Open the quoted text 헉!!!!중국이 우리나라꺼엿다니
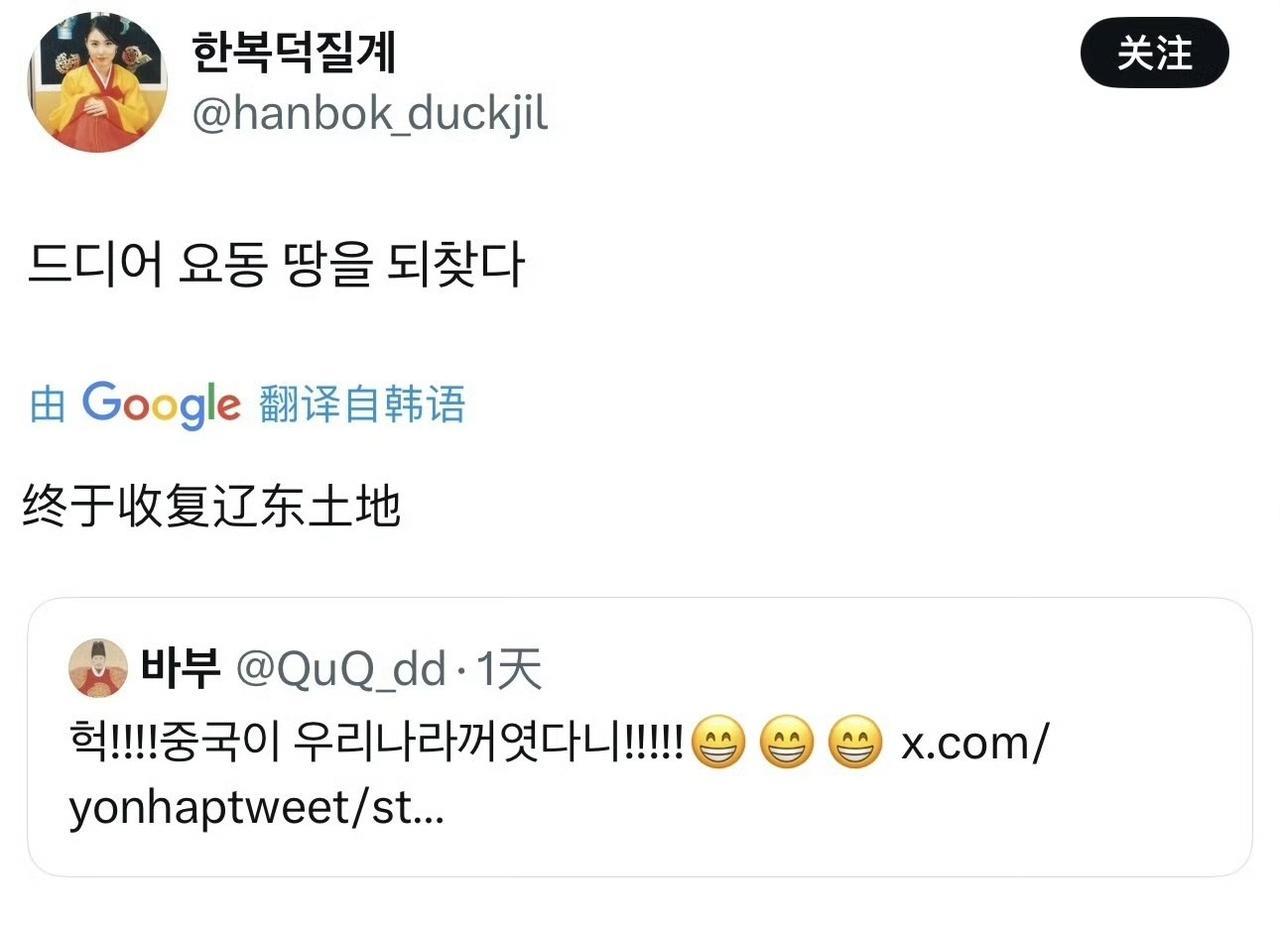Screen dimensions: 1280x933 pyautogui.click(x=376, y=744)
